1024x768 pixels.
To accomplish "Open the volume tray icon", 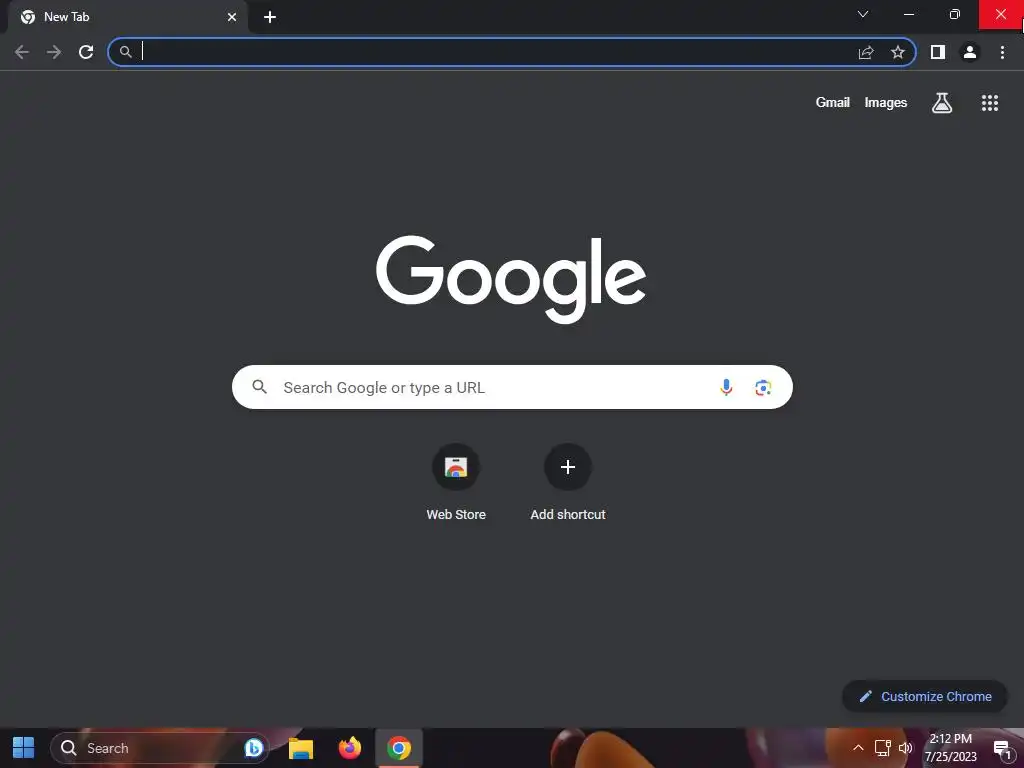I will tap(905, 748).
